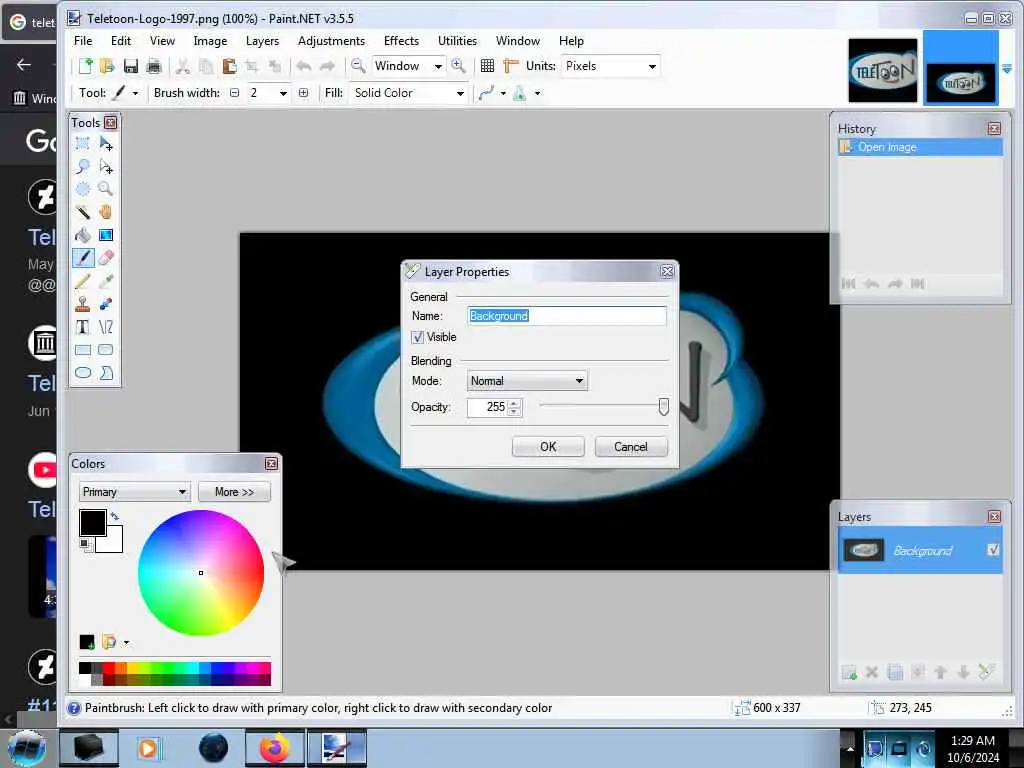1024x768 pixels.
Task: Select the Ellipse shape tool
Action: pos(83,373)
